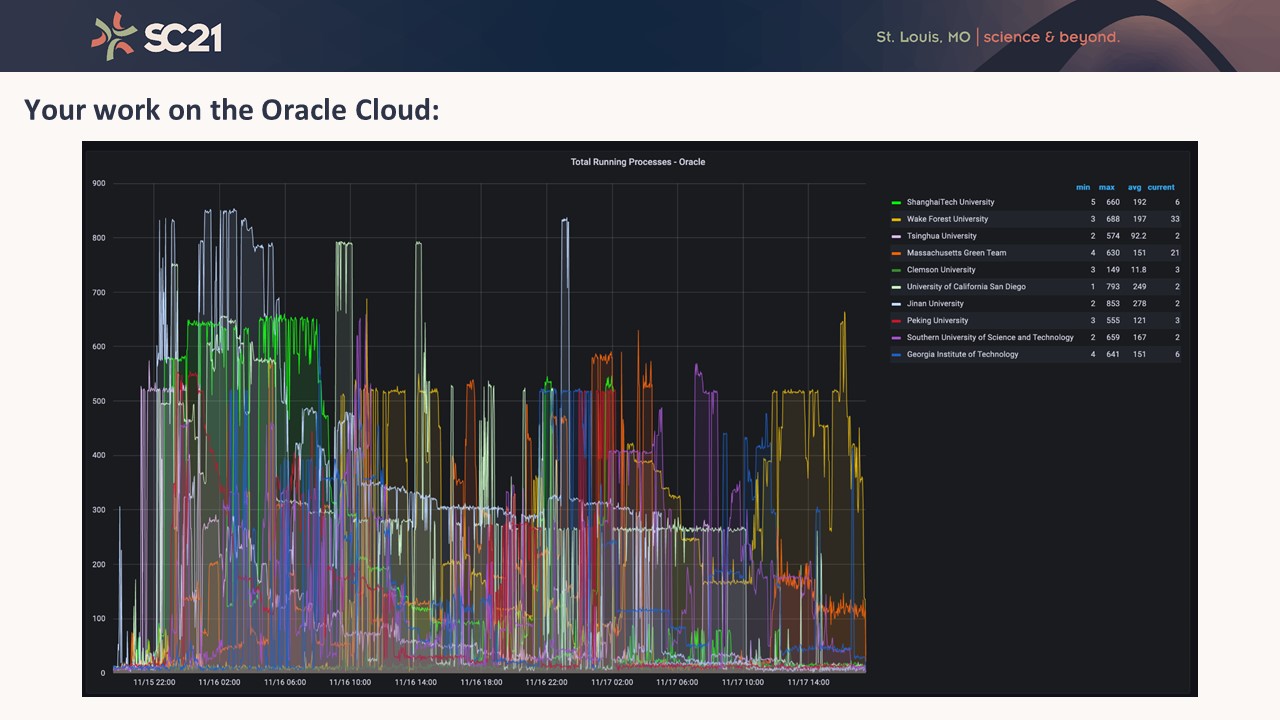1280x720 pixels.
Task: Select the Tsinghua University legend entry
Action: point(941,236)
